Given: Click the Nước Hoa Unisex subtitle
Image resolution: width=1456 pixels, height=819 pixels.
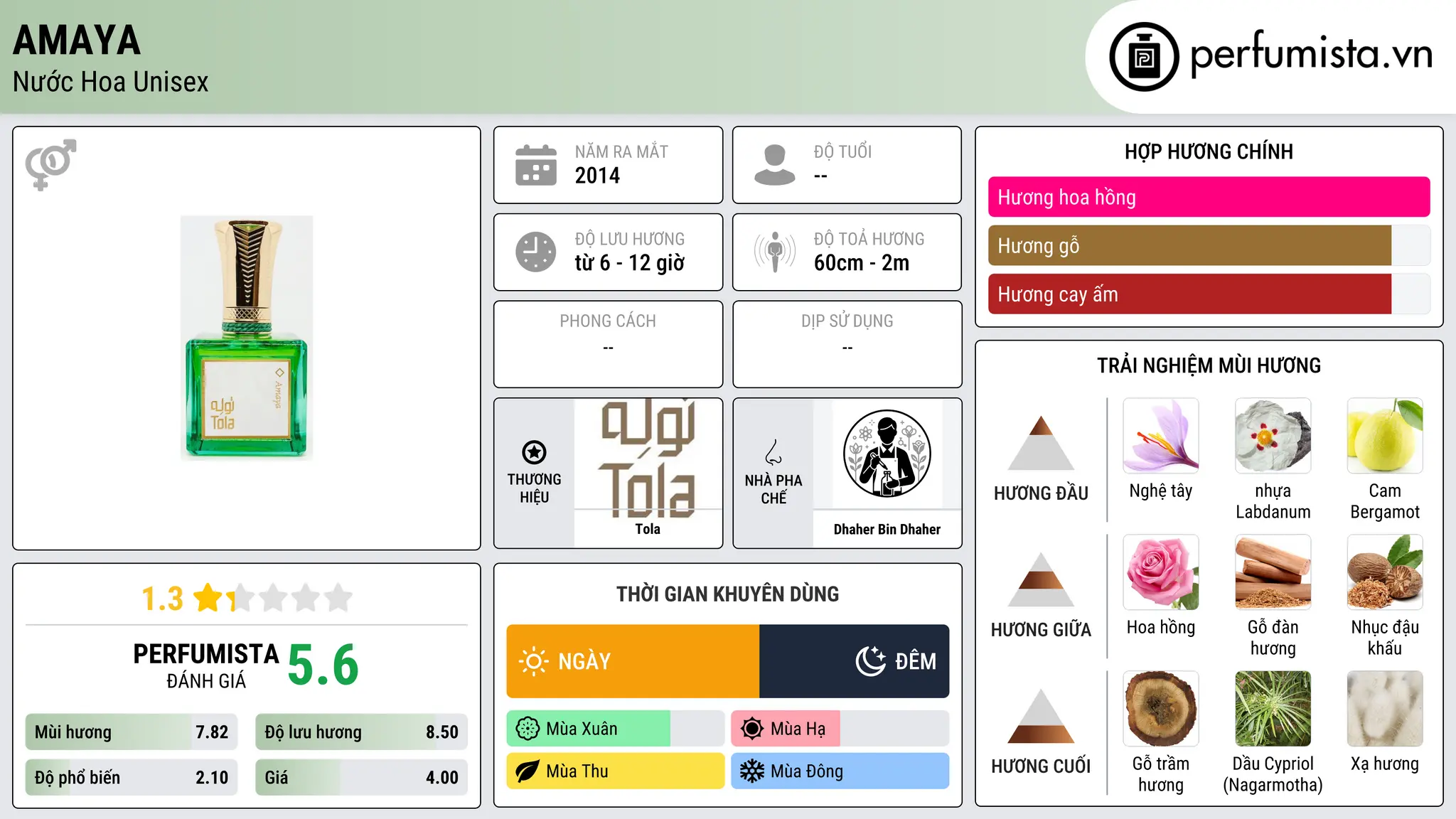Looking at the screenshot, I should pos(111,82).
